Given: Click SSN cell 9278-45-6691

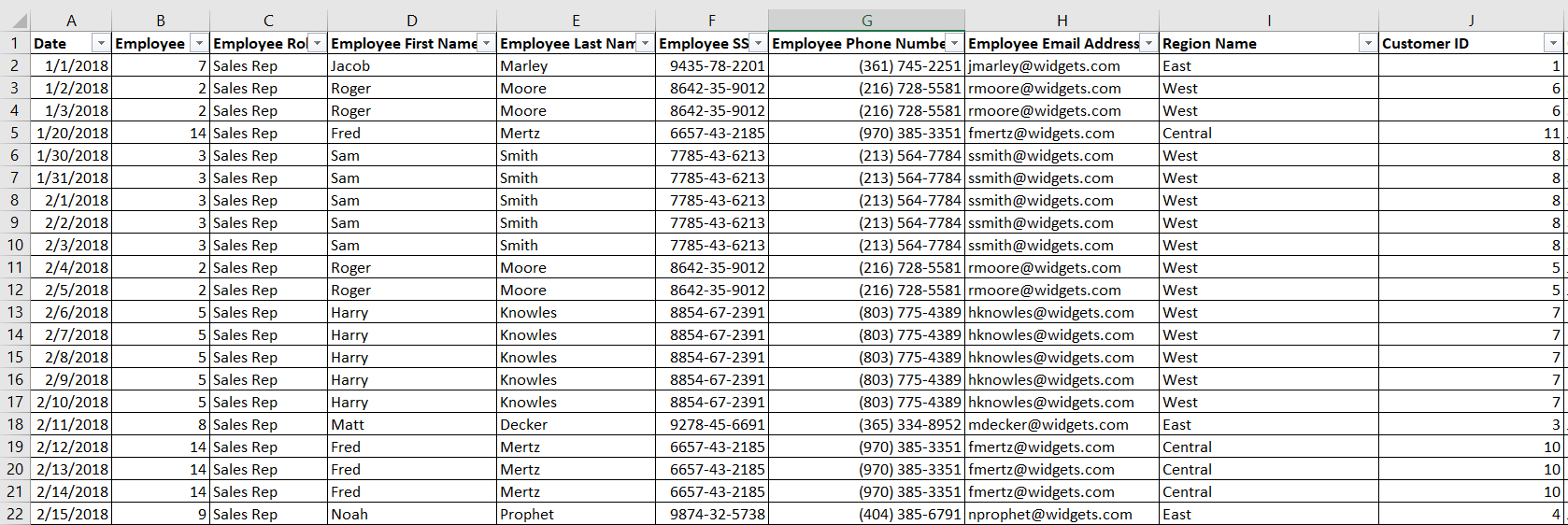Looking at the screenshot, I should [x=712, y=424].
